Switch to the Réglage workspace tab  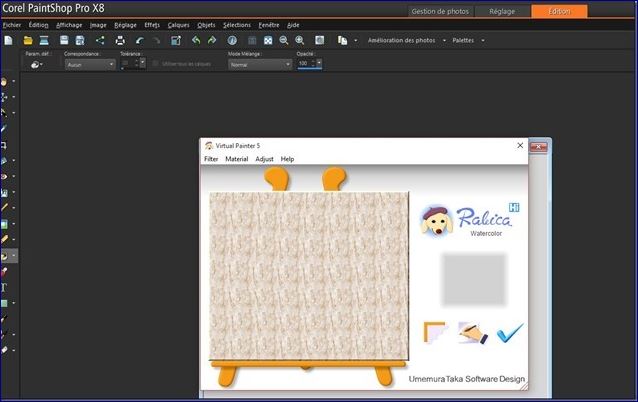coord(502,11)
